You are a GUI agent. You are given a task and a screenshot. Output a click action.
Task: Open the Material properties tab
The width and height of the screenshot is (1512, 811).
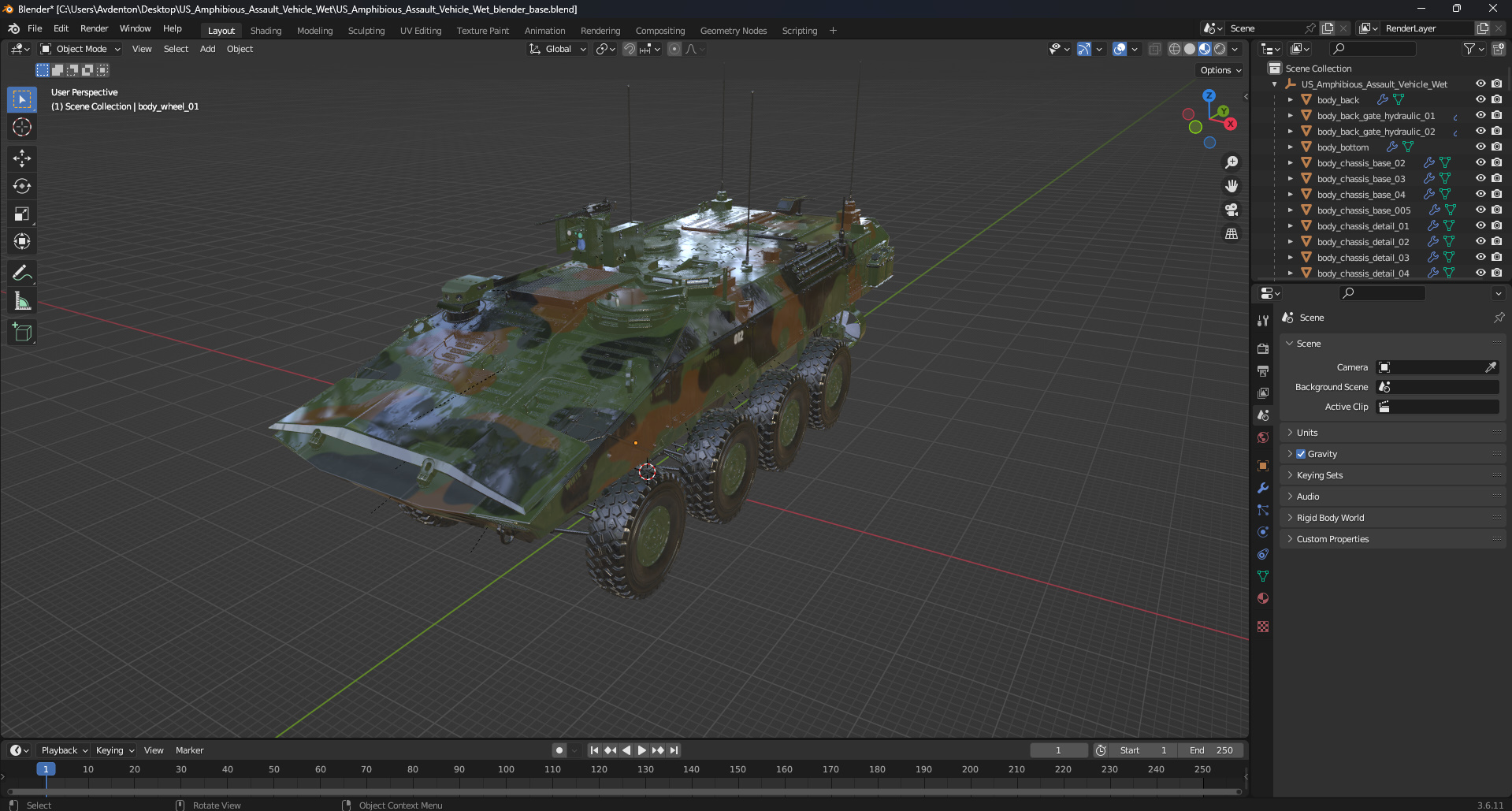[1263, 598]
